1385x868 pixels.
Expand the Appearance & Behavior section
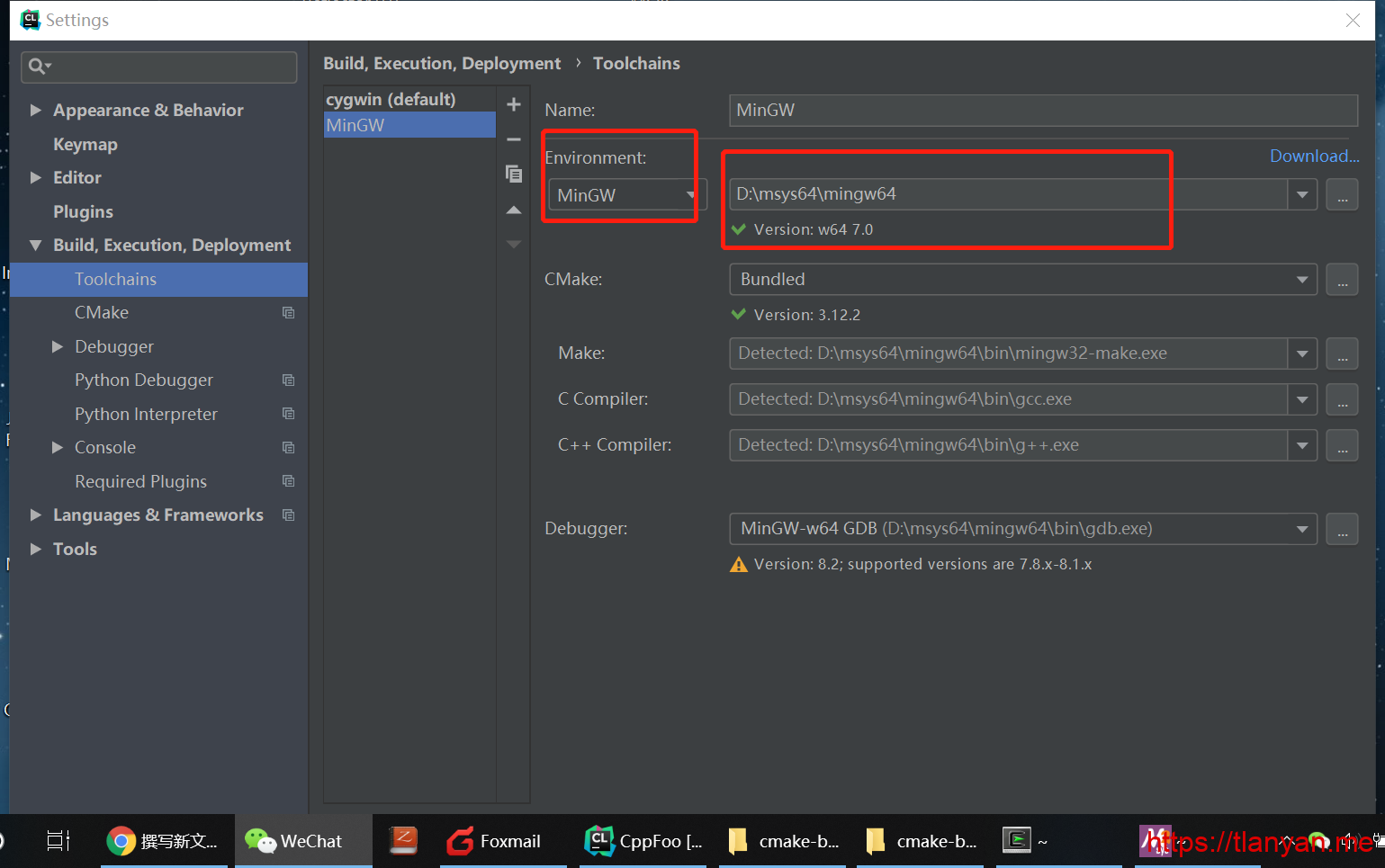click(x=36, y=110)
